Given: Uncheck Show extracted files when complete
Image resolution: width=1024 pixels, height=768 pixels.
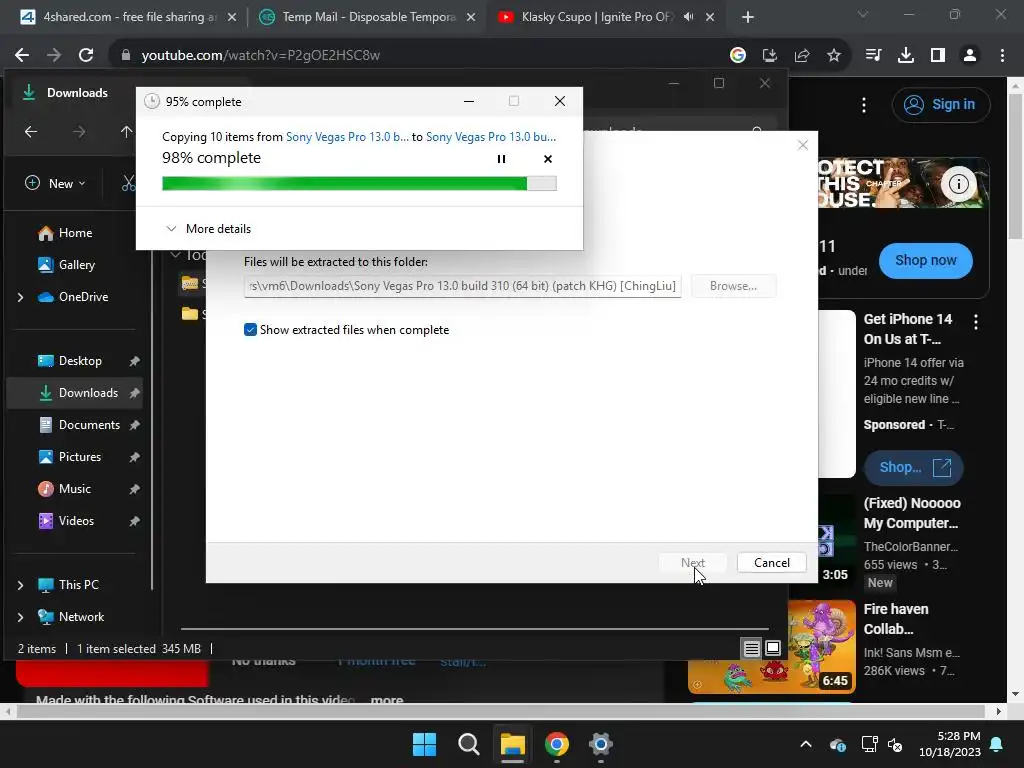Looking at the screenshot, I should click(x=250, y=330).
